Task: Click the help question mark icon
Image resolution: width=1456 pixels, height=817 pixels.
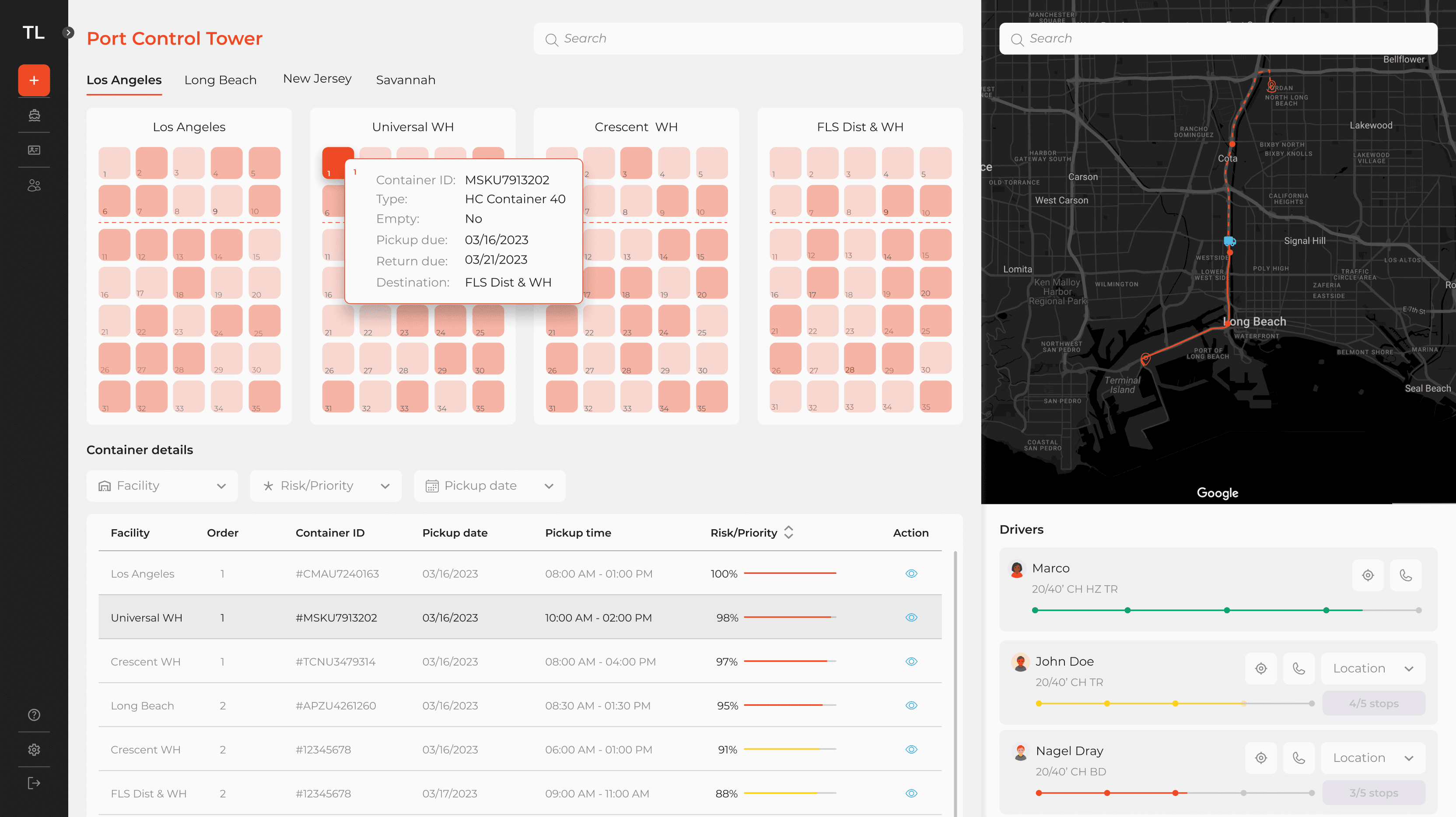Action: [x=34, y=715]
